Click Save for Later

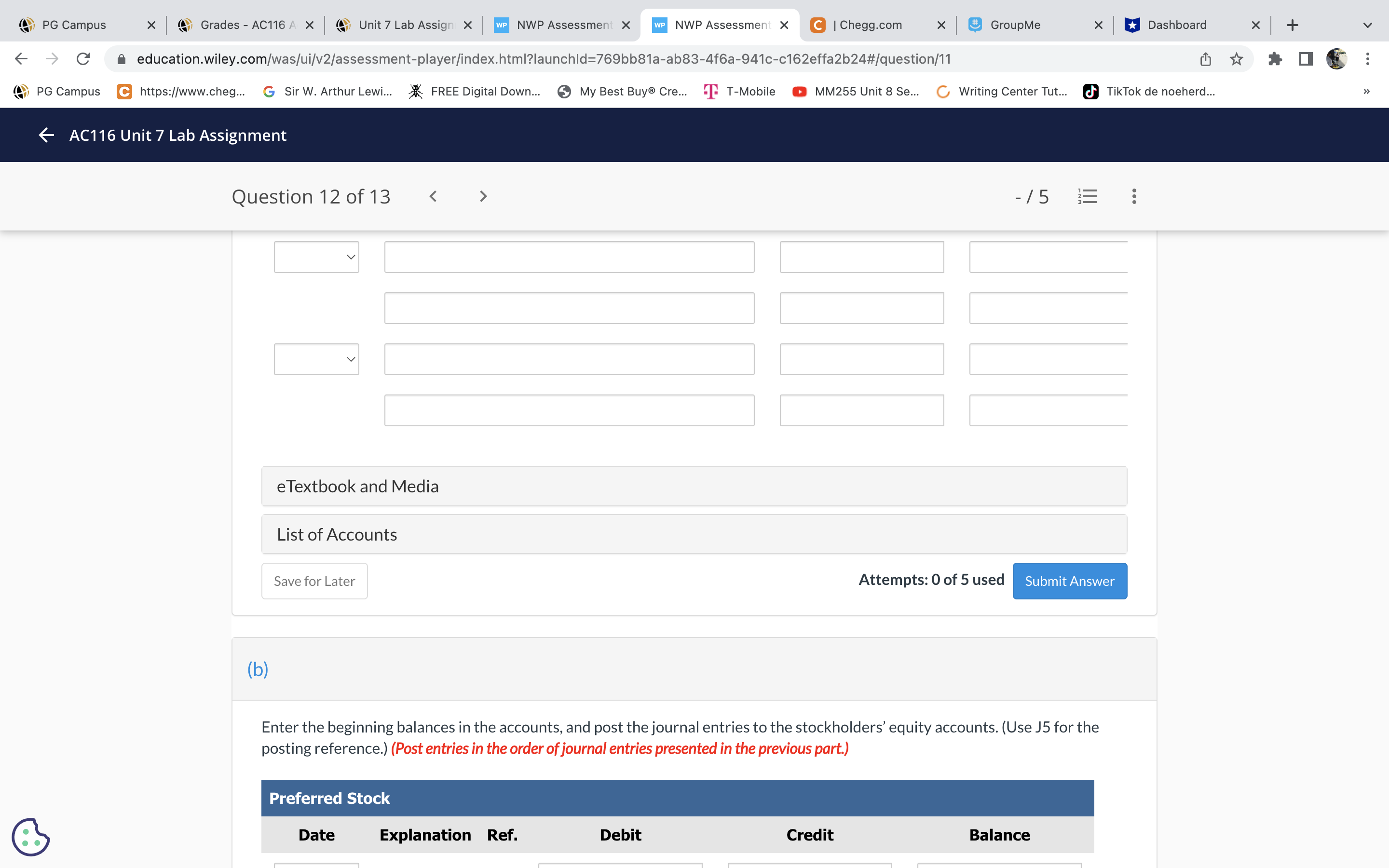[314, 581]
